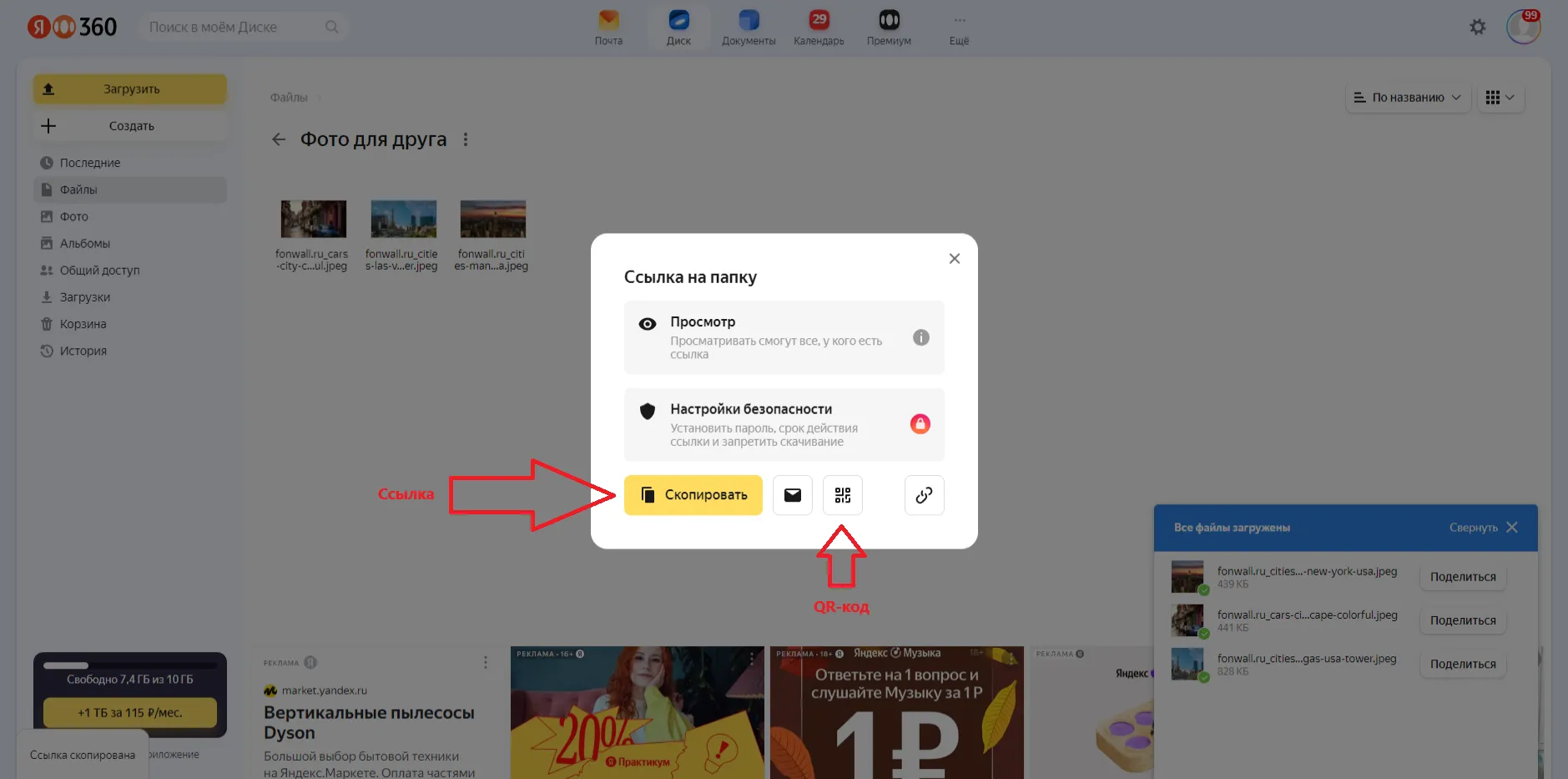Select Корзина in the sidebar

point(83,324)
